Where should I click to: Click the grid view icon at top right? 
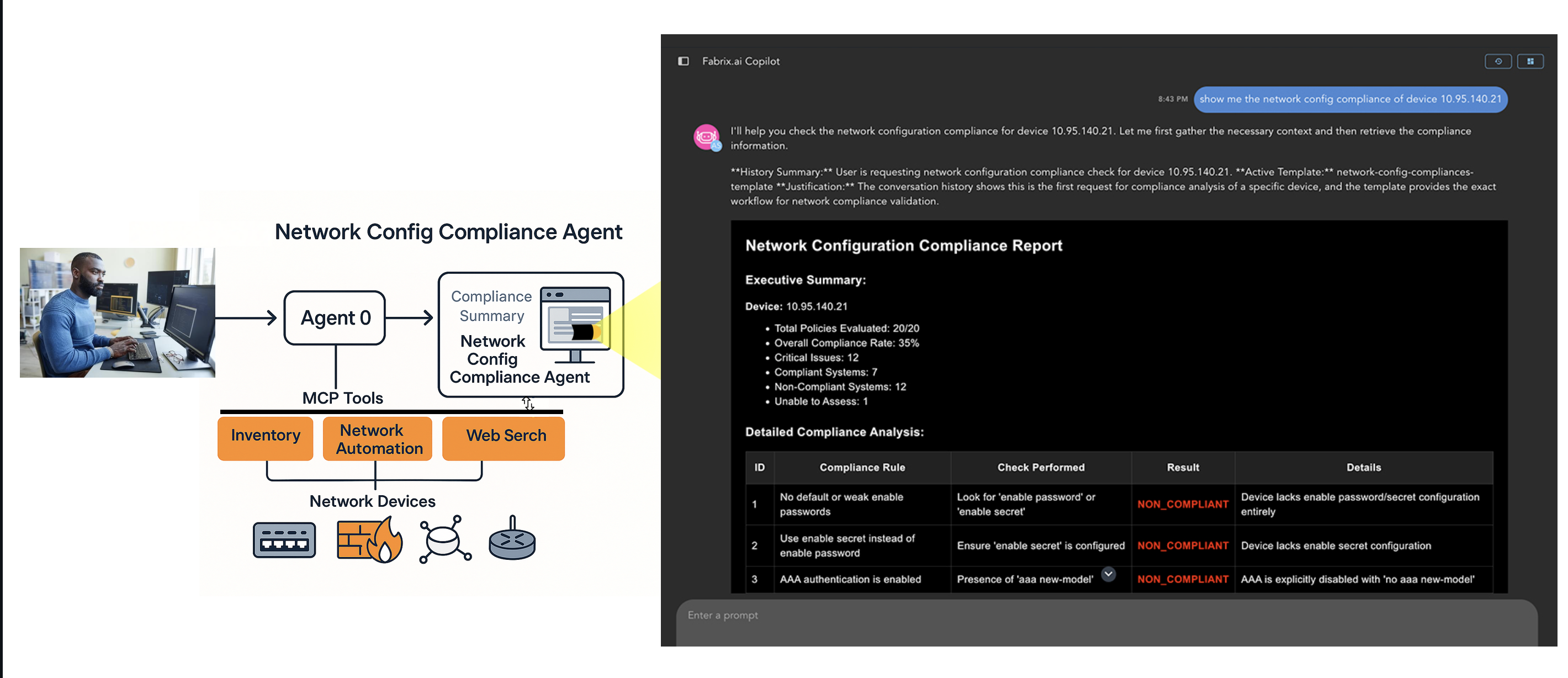coord(1530,61)
